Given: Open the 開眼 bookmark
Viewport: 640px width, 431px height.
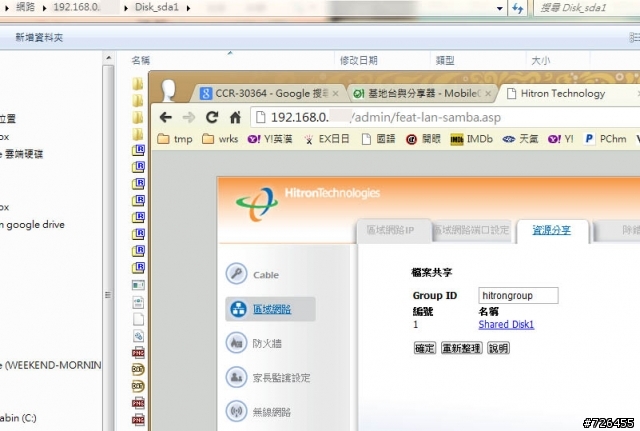Looking at the screenshot, I should point(423,139).
